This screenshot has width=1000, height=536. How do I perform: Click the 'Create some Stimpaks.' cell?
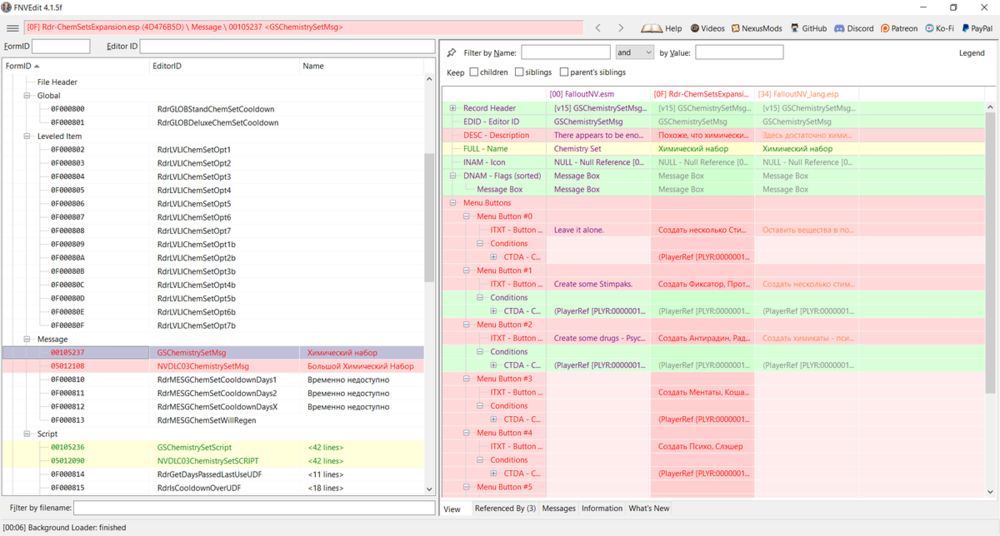pos(598,284)
